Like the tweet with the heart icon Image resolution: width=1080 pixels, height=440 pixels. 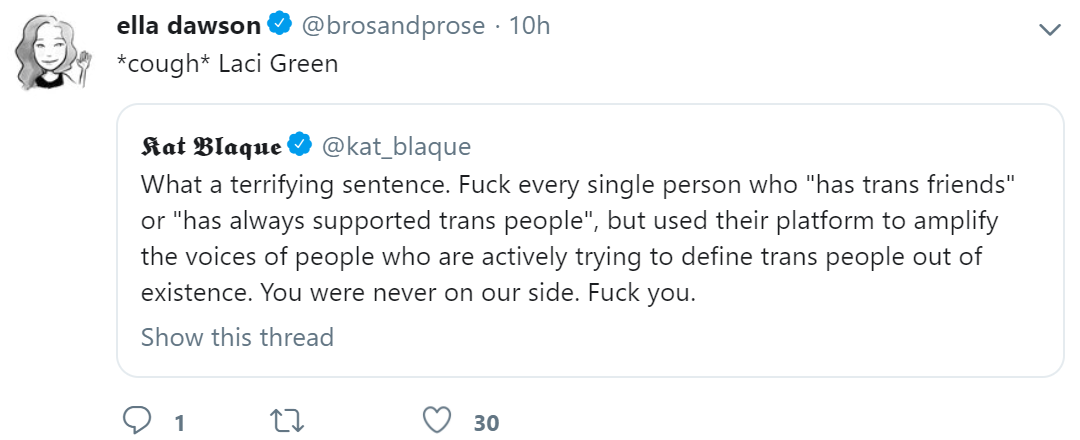pos(437,421)
